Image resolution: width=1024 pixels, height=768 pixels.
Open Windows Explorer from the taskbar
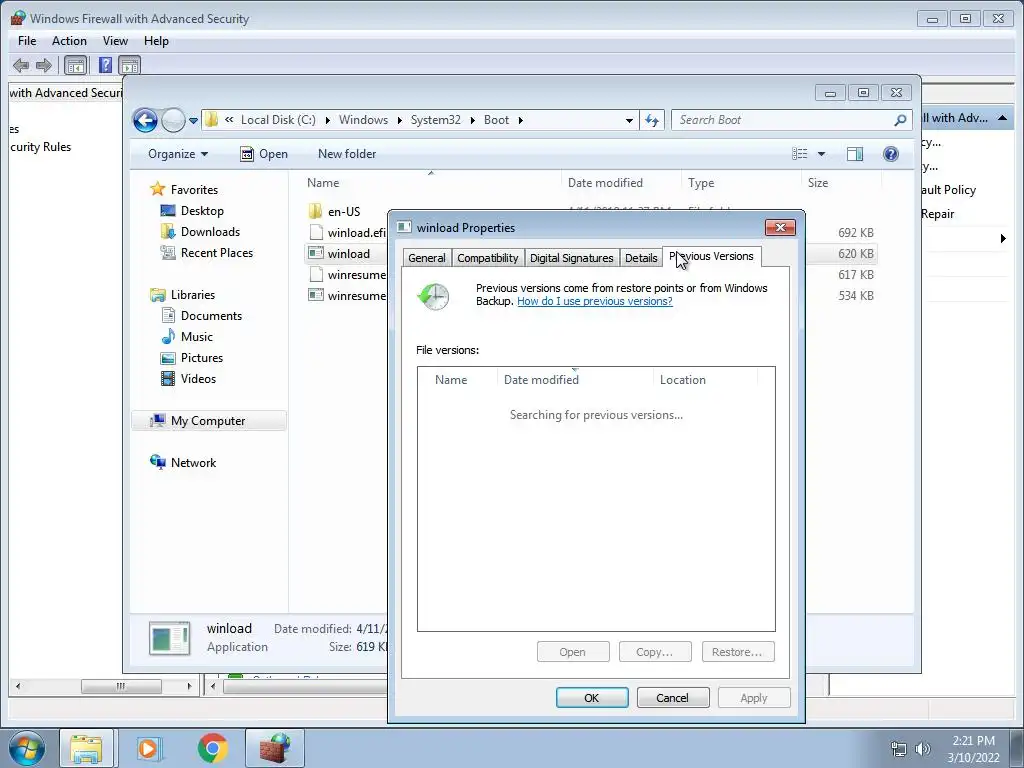click(86, 748)
